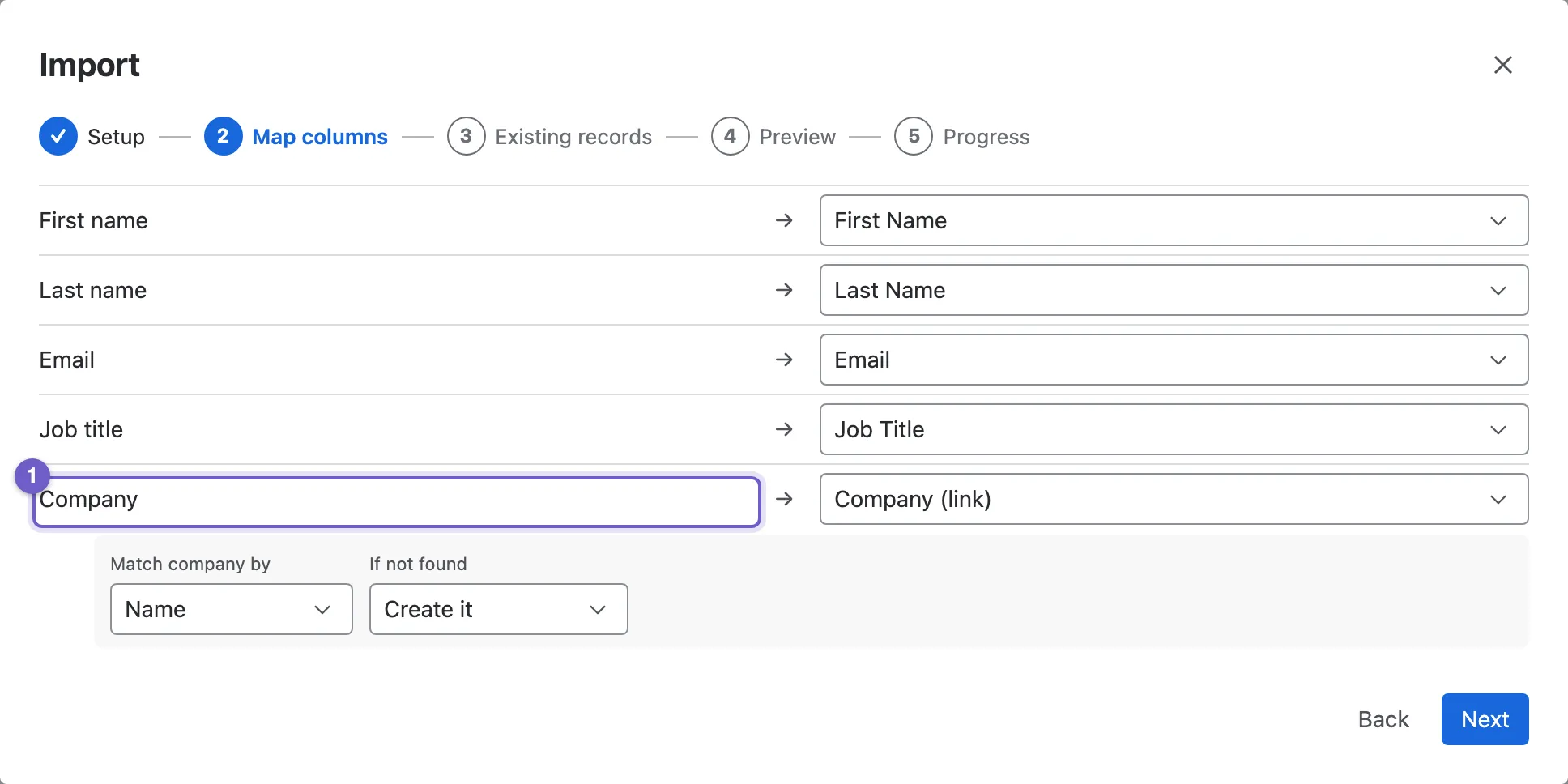The width and height of the screenshot is (1568, 784).
Task: Click the highlighted Company source column
Action: [x=397, y=502]
